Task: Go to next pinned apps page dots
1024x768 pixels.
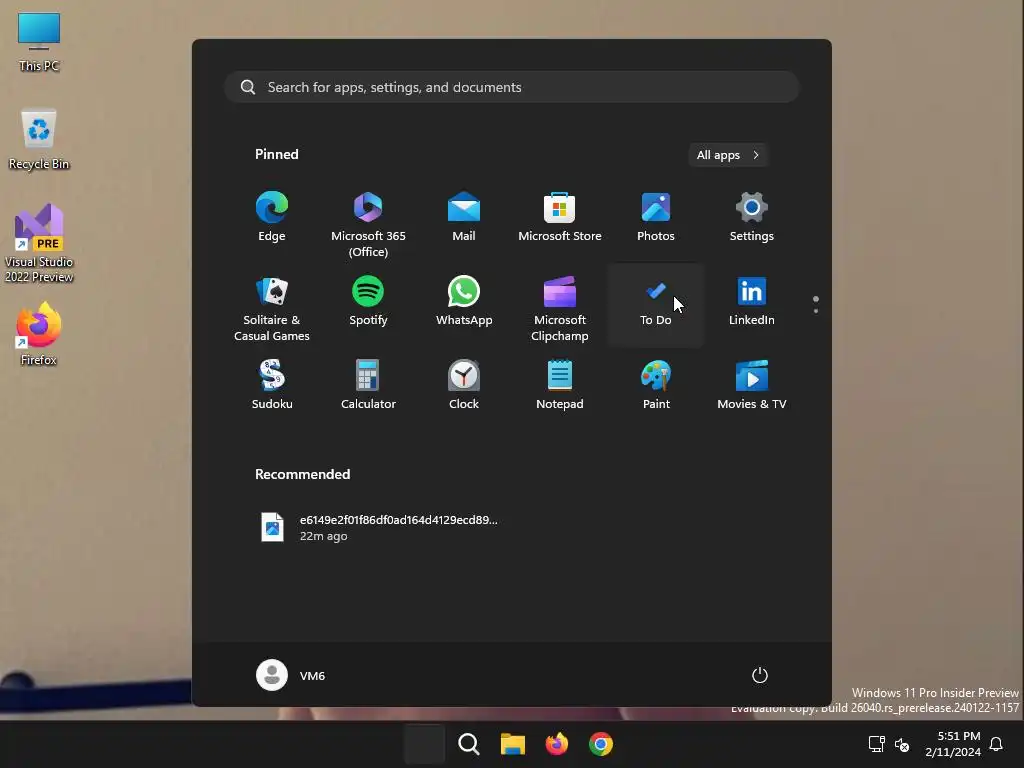Action: (816, 305)
